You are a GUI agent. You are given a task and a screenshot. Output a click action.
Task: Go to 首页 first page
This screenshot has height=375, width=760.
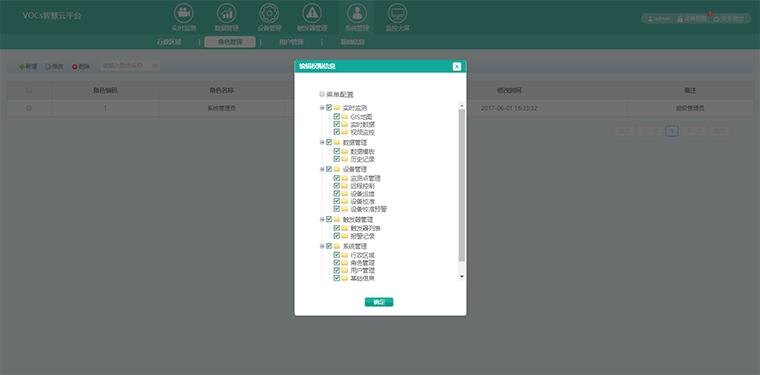coord(624,131)
